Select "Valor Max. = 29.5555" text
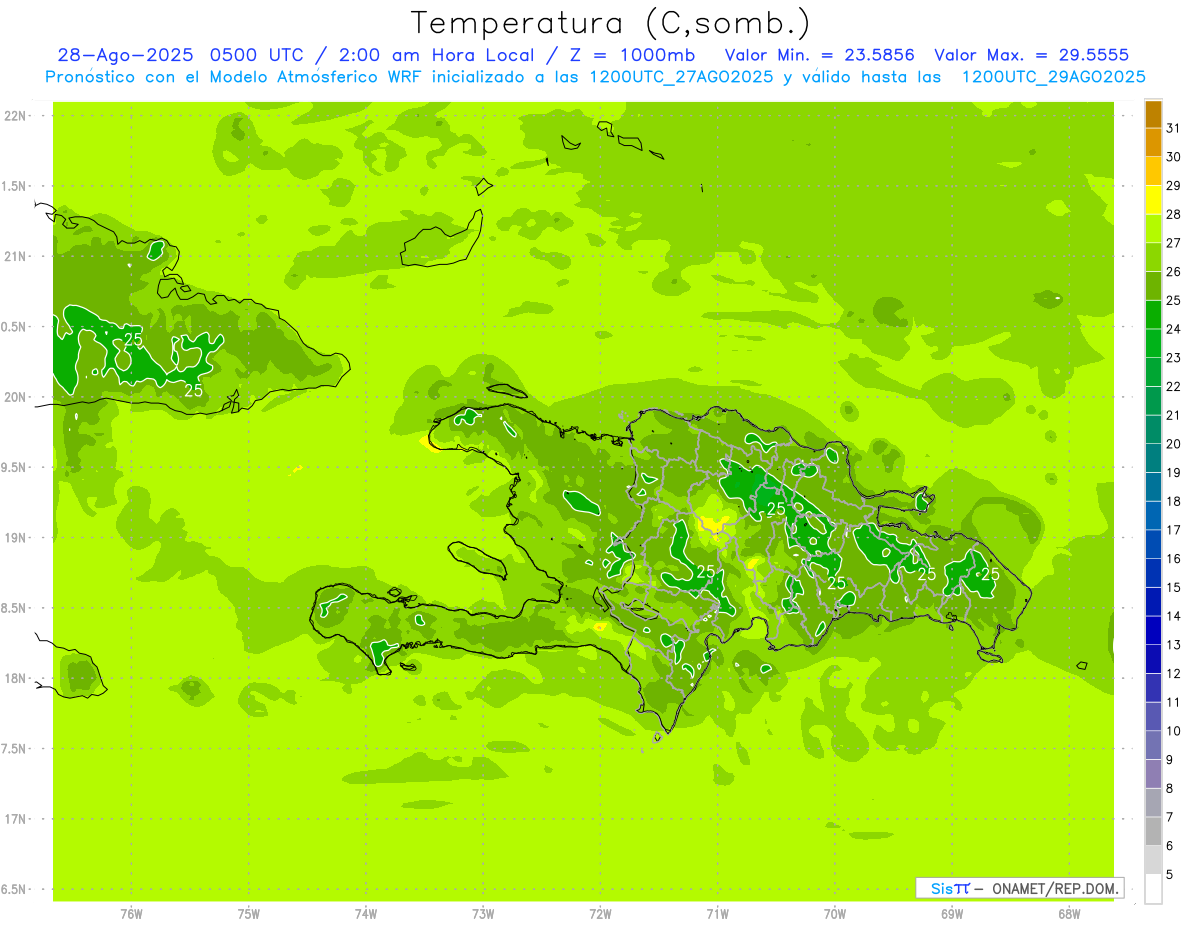The image size is (1200, 927). 1032,55
